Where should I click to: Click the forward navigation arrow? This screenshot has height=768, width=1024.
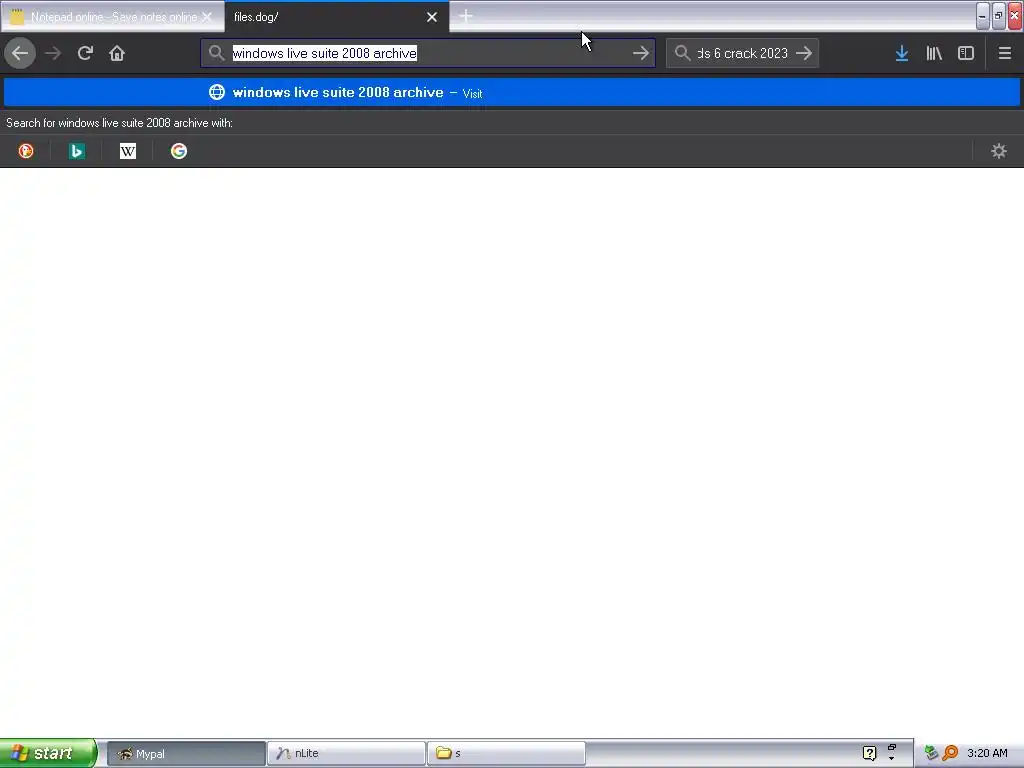click(x=53, y=53)
